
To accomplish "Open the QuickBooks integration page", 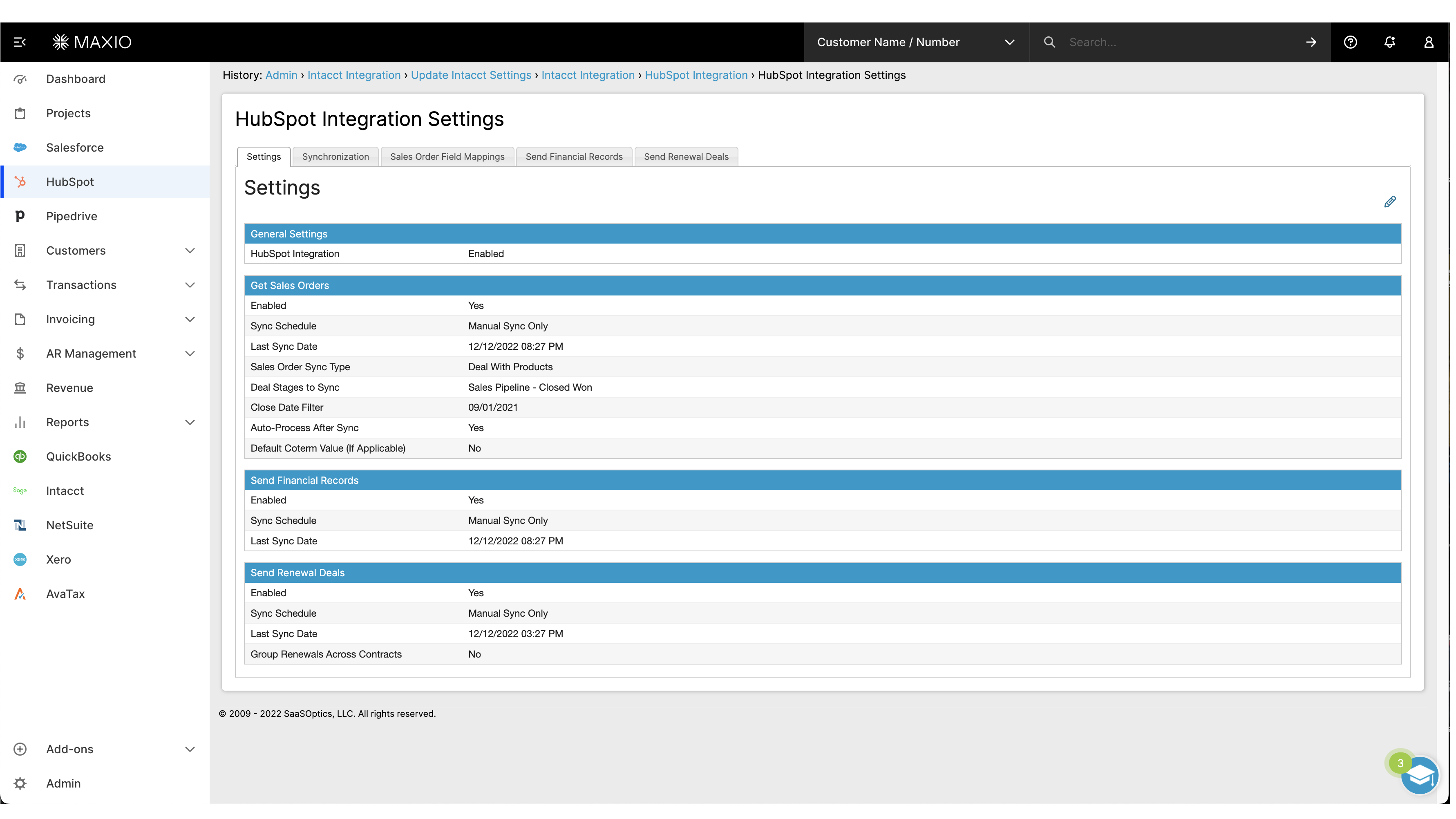I will pyautogui.click(x=78, y=456).
